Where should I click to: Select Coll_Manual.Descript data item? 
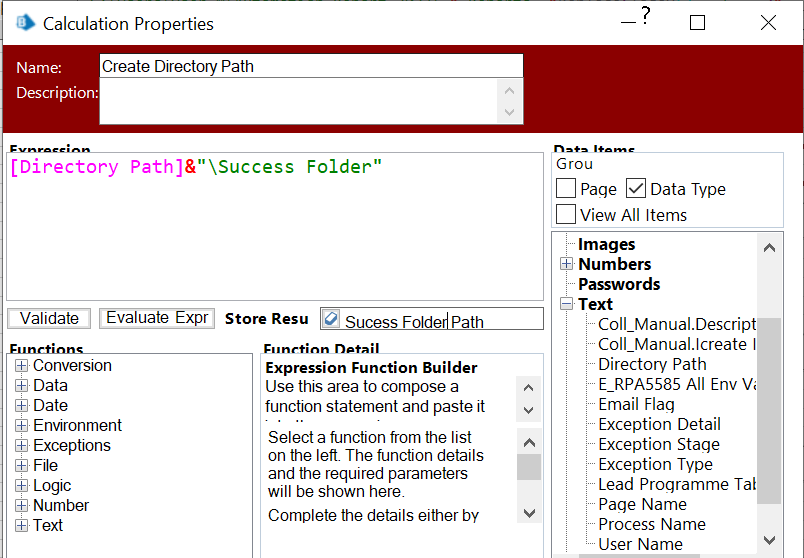[x=677, y=324]
